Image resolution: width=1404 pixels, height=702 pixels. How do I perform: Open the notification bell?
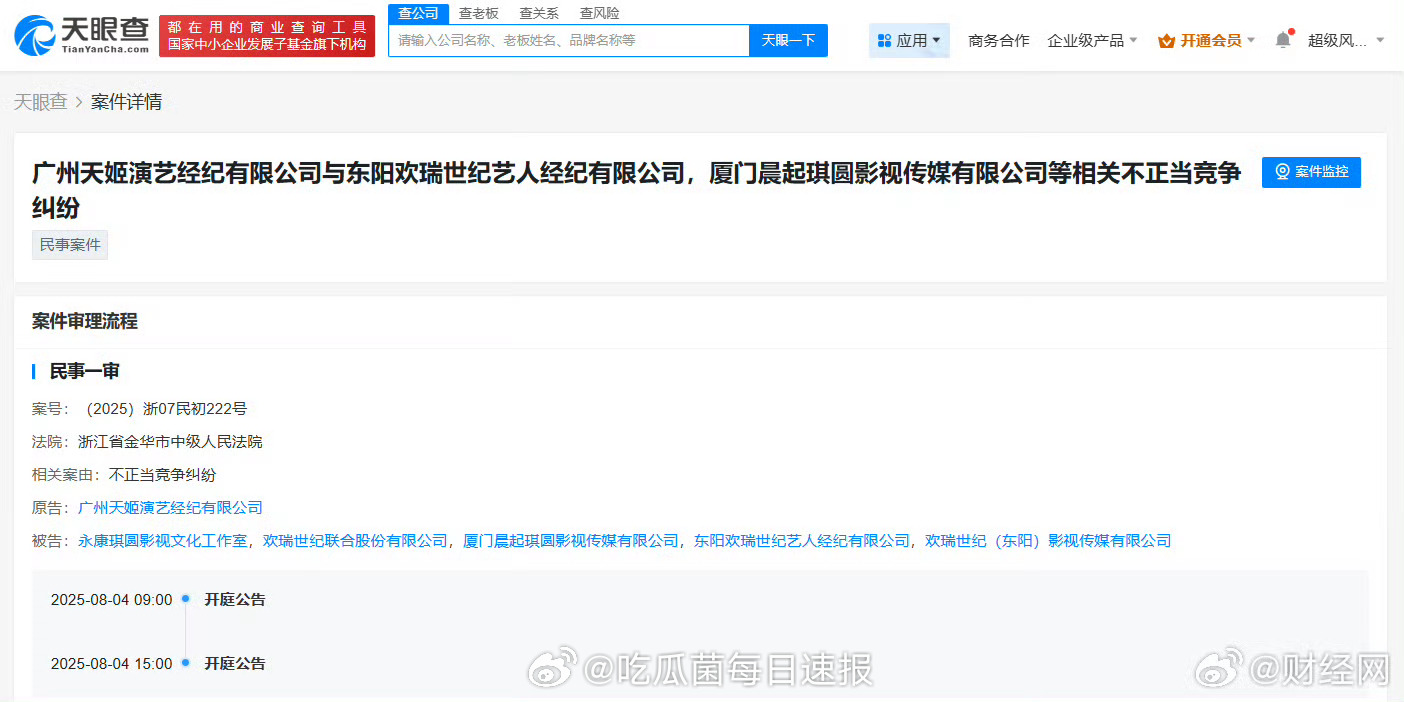tap(1282, 40)
